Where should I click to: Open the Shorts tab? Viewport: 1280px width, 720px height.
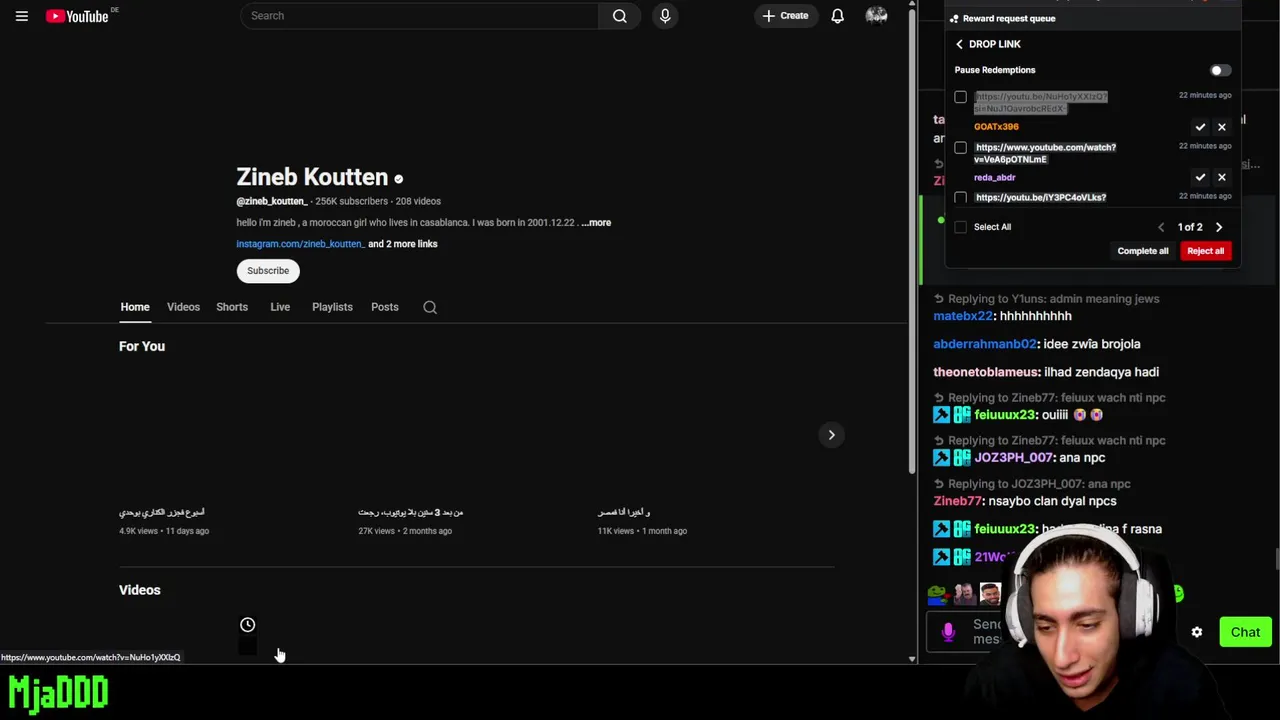[x=232, y=307]
